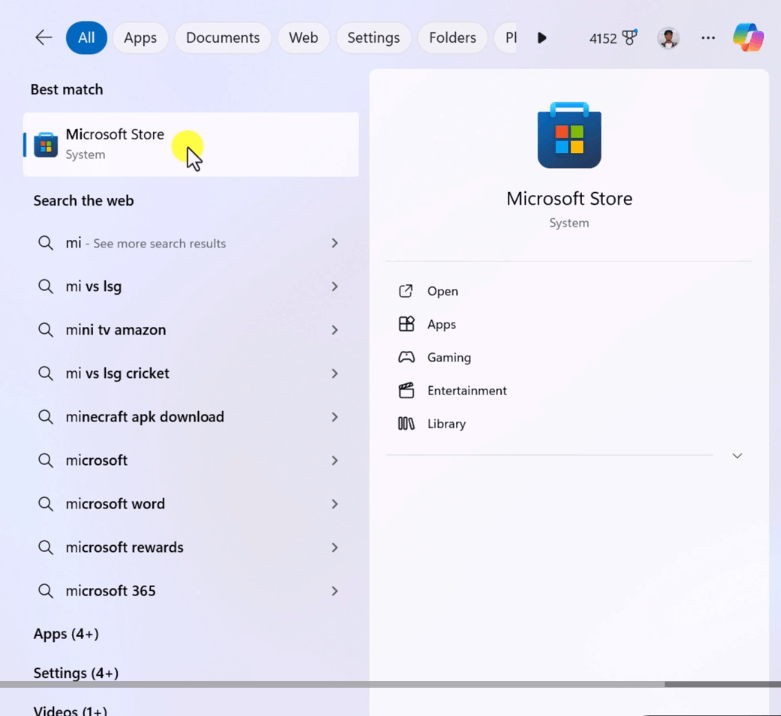Open the Microsoft Store best match result

(191, 144)
